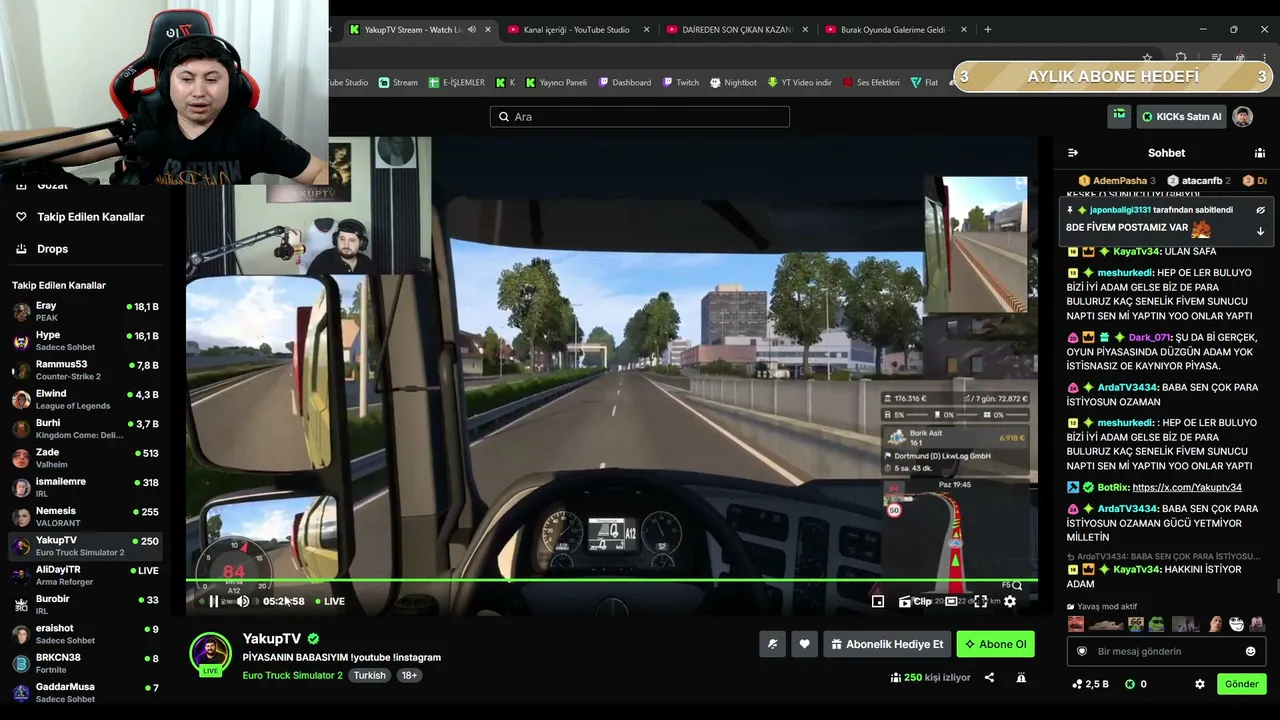Open Ses Efektleri bookmark
Screen dimensions: 1280x720
[871, 82]
